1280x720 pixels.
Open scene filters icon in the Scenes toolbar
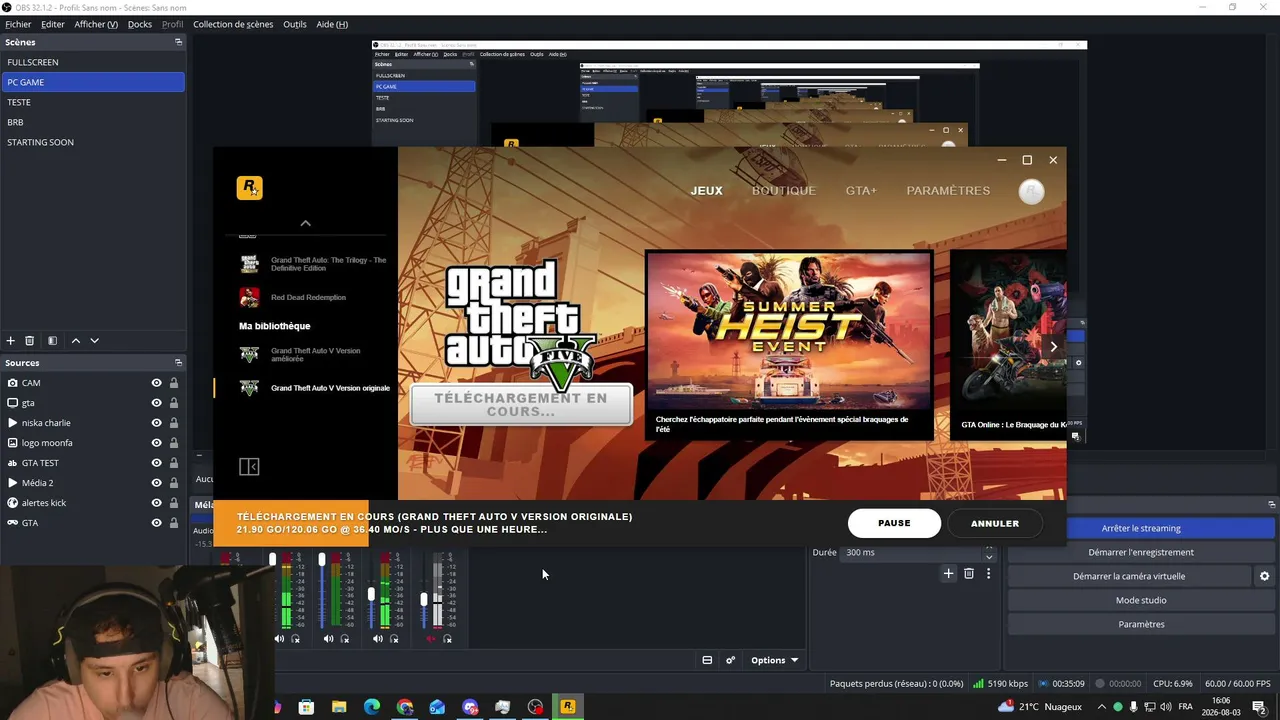(52, 341)
